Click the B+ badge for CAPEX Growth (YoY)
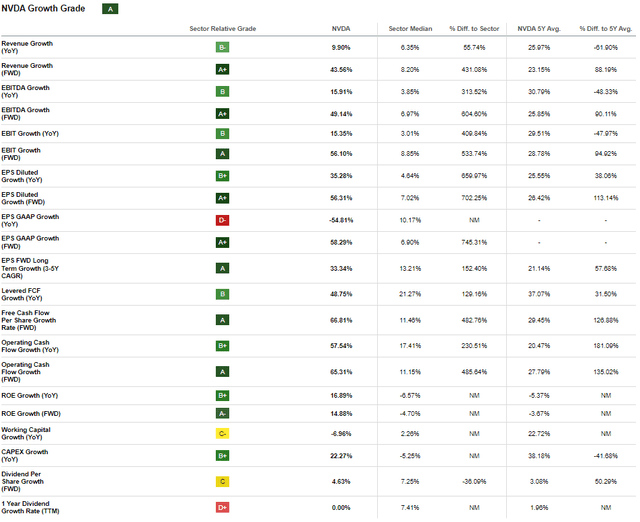Screen dimensions: 640x522 tap(222, 455)
